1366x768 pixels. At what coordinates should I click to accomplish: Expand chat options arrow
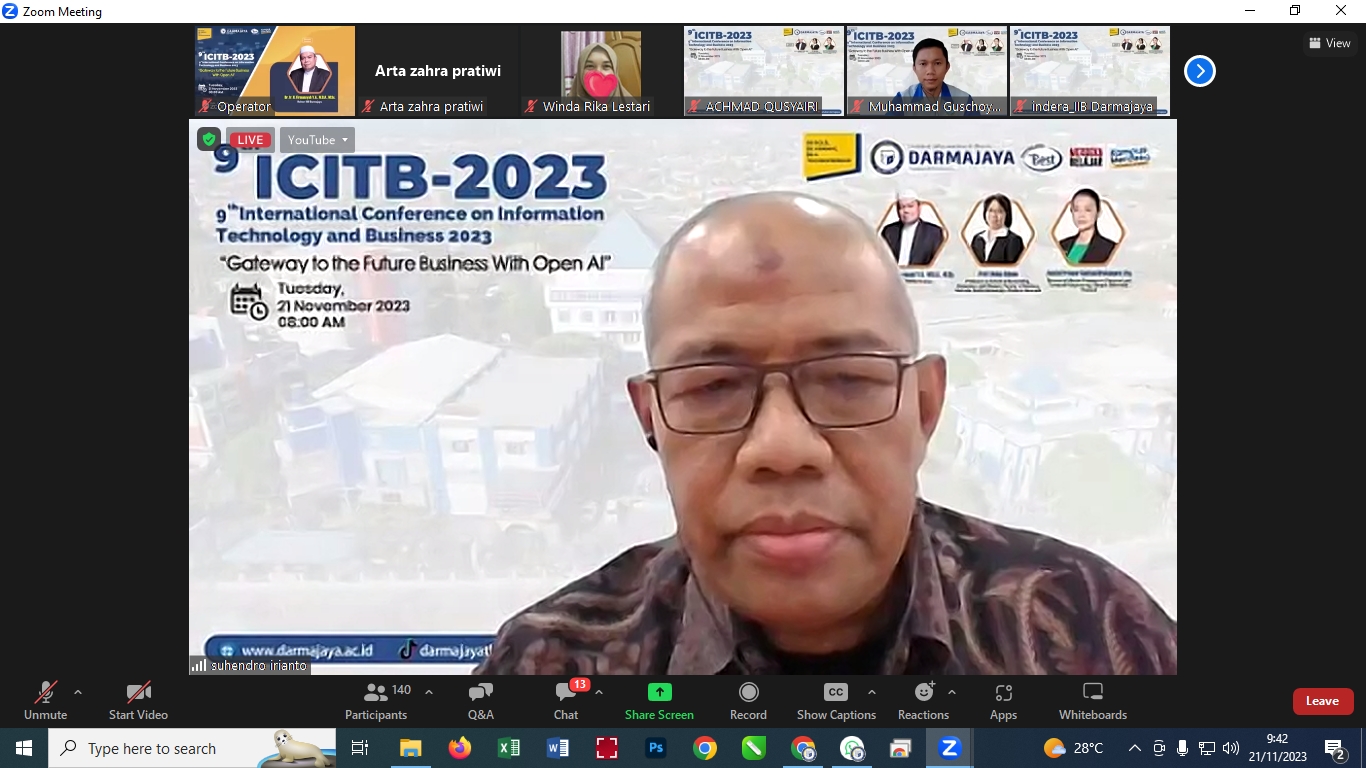tap(599, 692)
